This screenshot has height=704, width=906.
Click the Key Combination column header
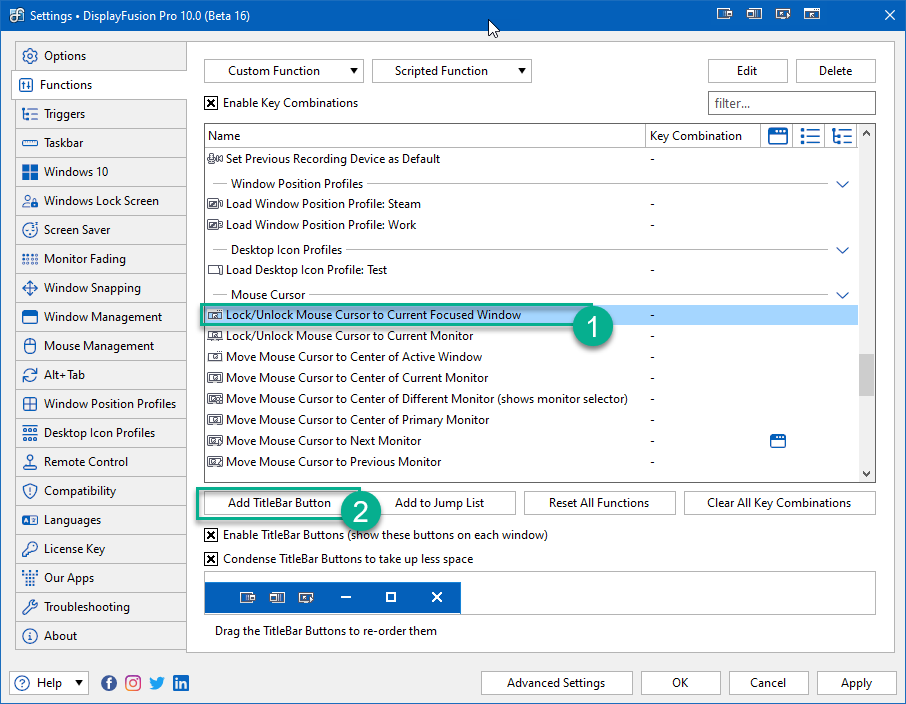(703, 136)
